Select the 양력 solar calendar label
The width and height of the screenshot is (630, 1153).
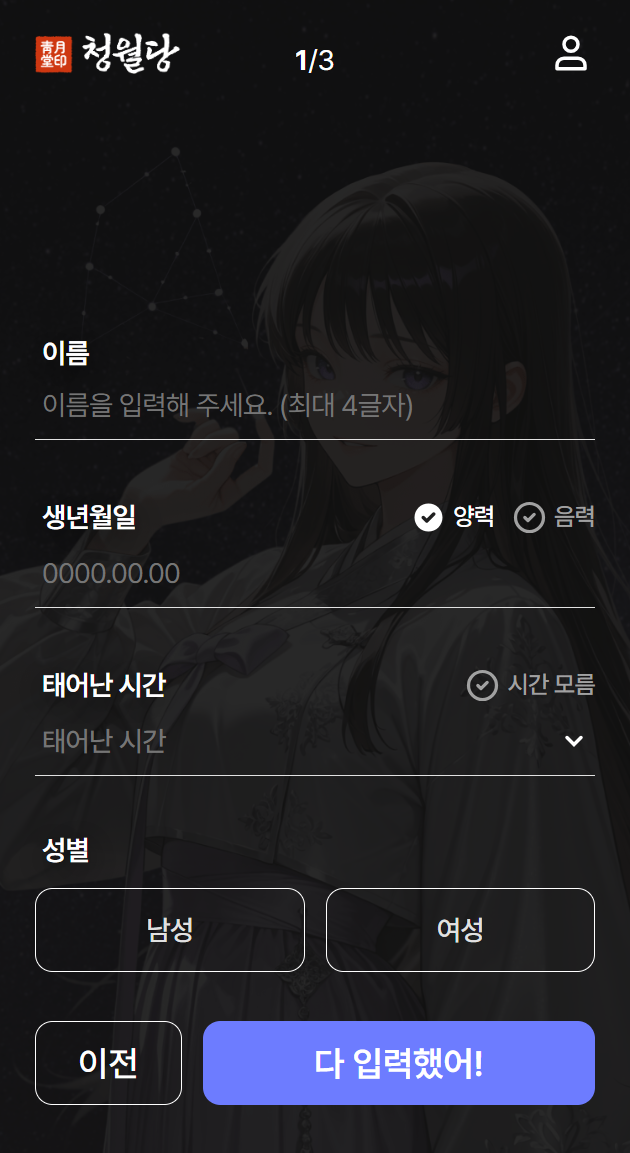coord(474,518)
